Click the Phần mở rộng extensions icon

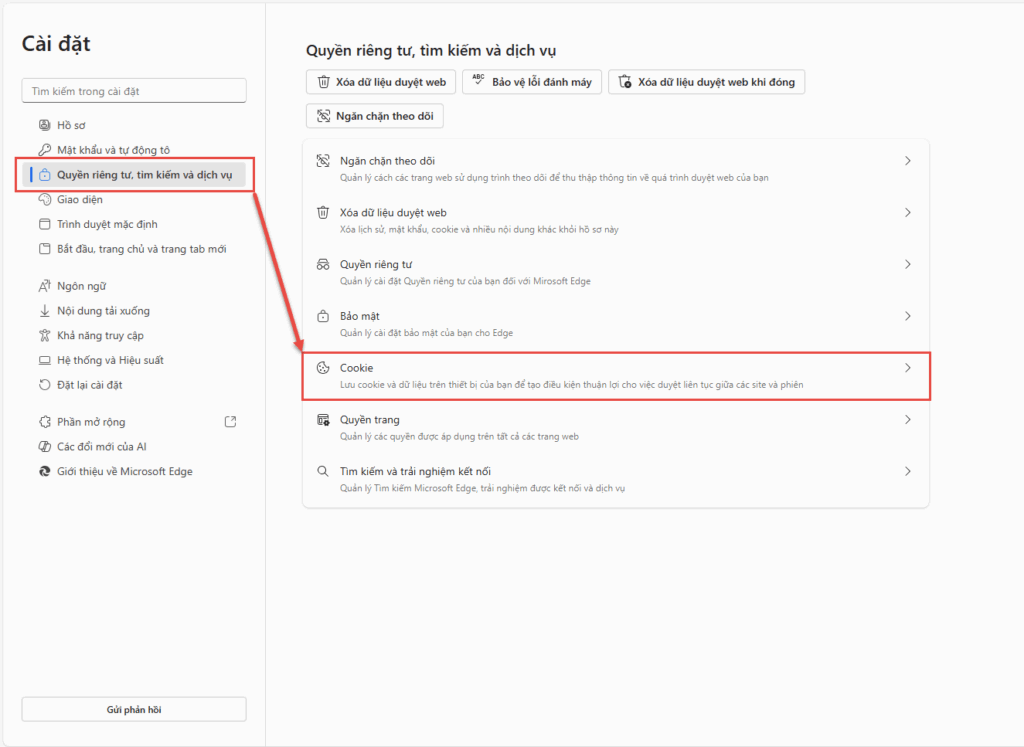pyautogui.click(x=44, y=422)
